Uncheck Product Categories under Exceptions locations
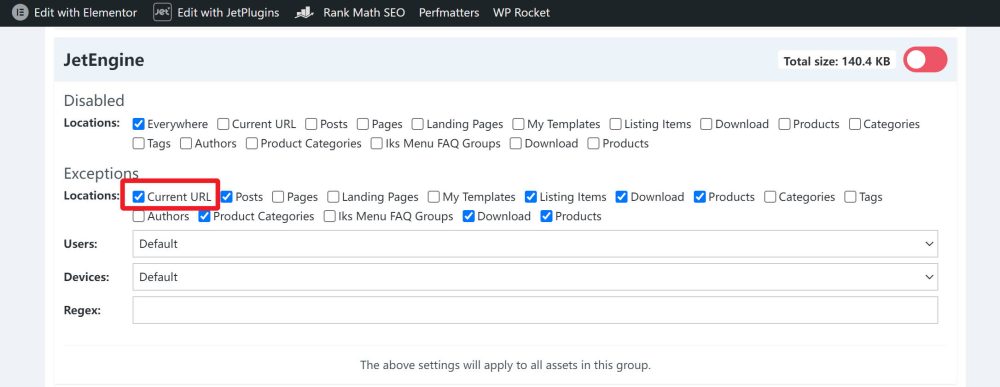The height and width of the screenshot is (387, 1000). coord(204,217)
